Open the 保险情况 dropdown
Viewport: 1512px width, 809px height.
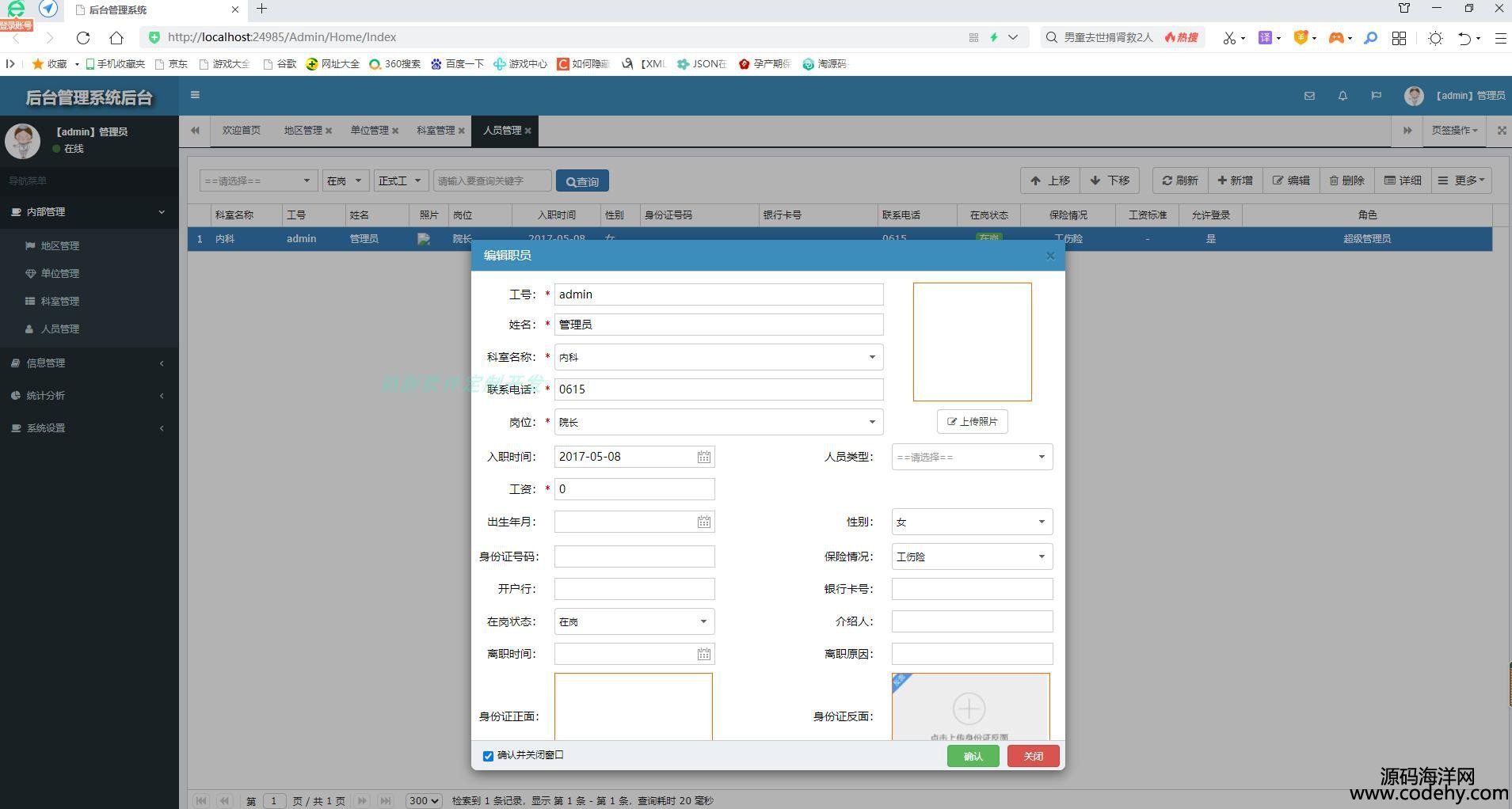tap(1041, 556)
